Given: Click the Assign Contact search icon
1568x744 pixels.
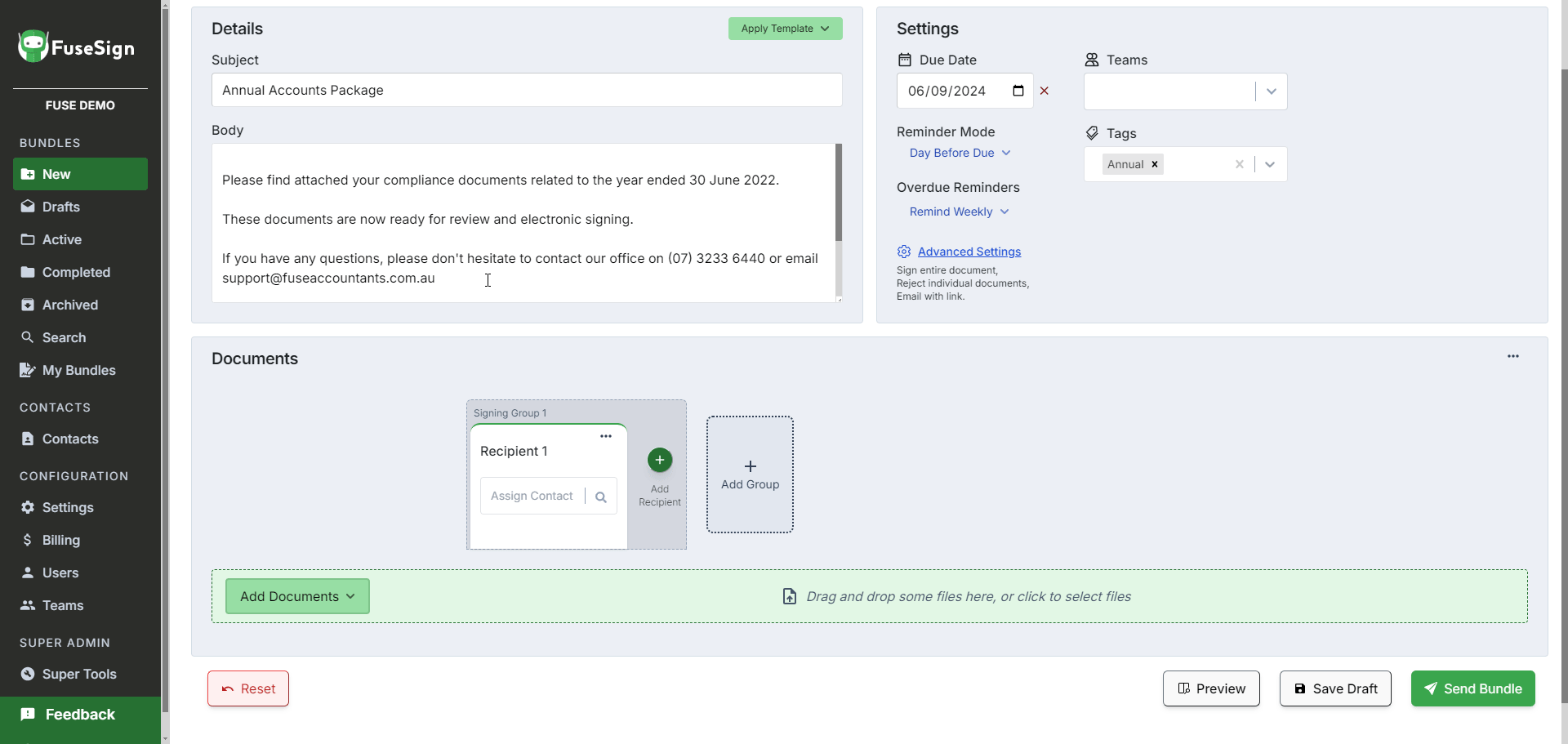Looking at the screenshot, I should click(x=601, y=497).
